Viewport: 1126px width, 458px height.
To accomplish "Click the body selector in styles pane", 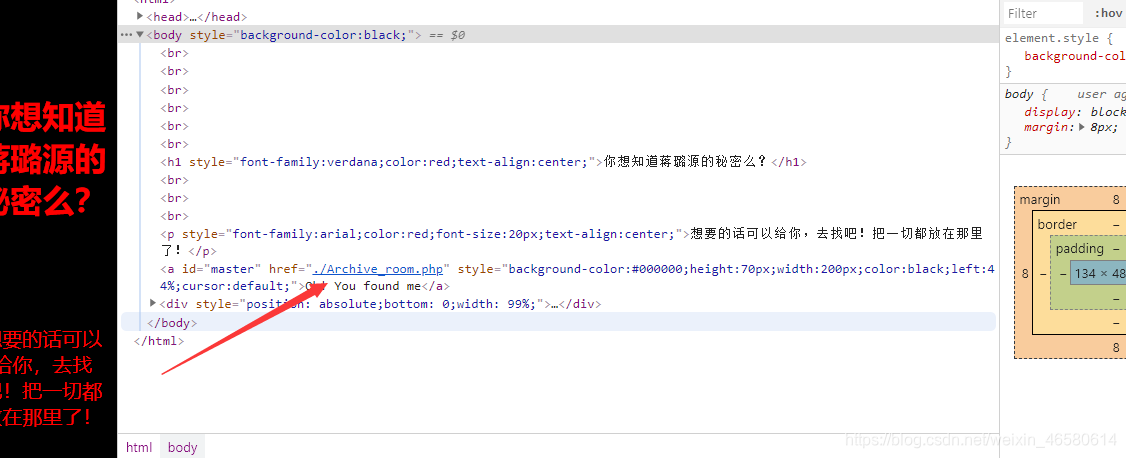I will pyautogui.click(x=1019, y=94).
